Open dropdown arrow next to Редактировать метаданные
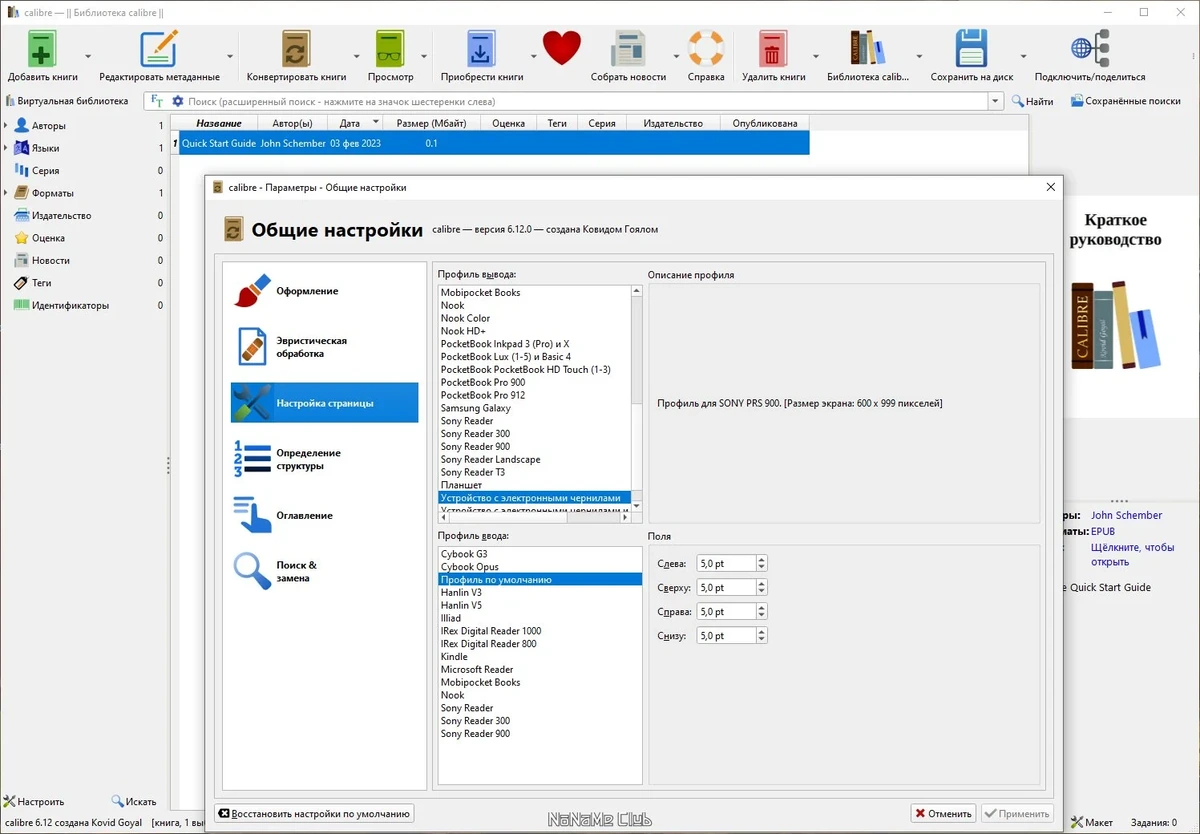The width and height of the screenshot is (1200, 834). [x=230, y=56]
